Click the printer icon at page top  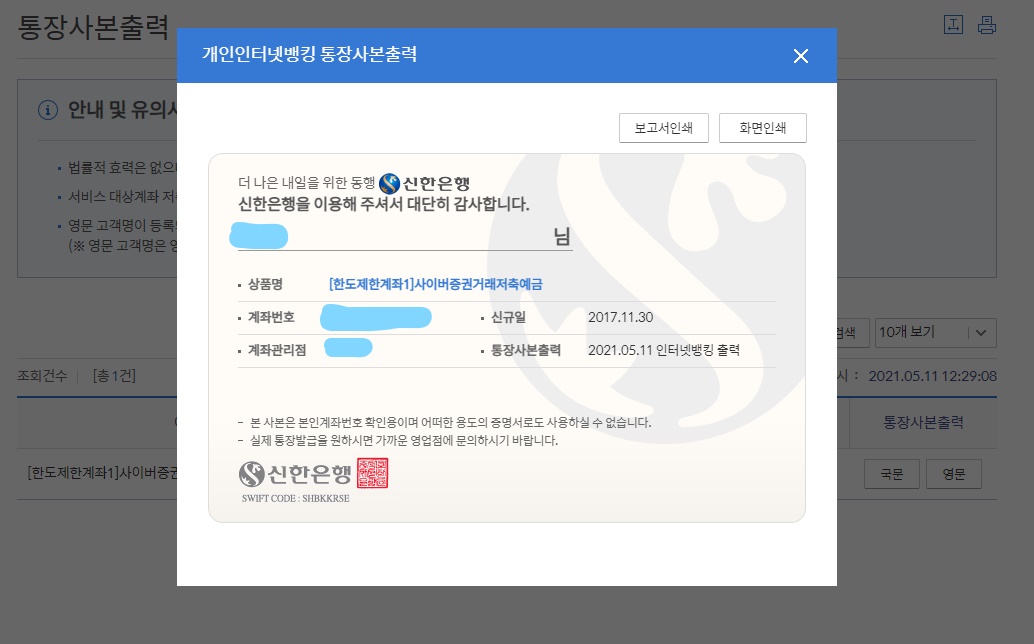[x=987, y=25]
